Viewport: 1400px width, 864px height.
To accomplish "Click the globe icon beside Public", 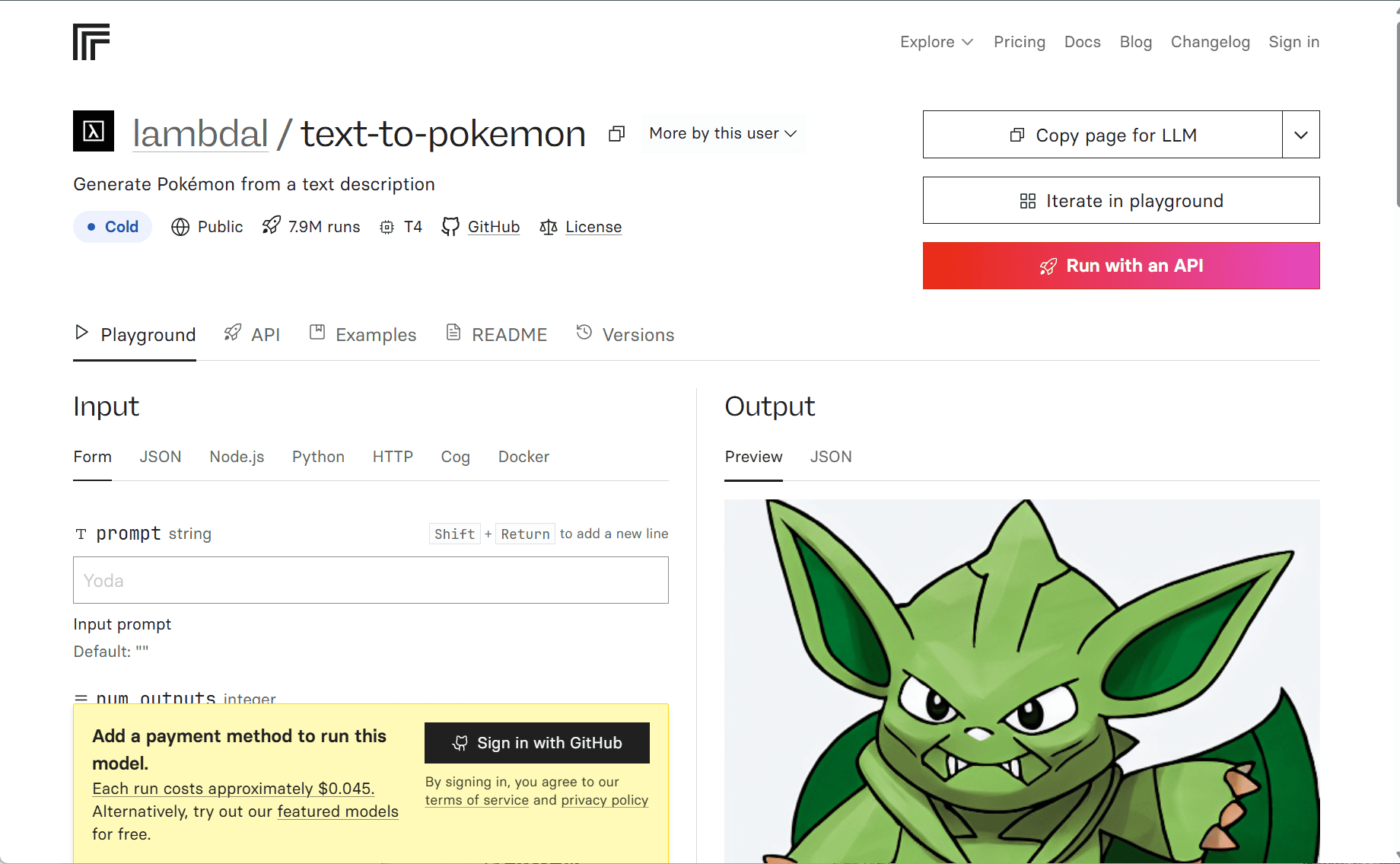I will pyautogui.click(x=180, y=227).
